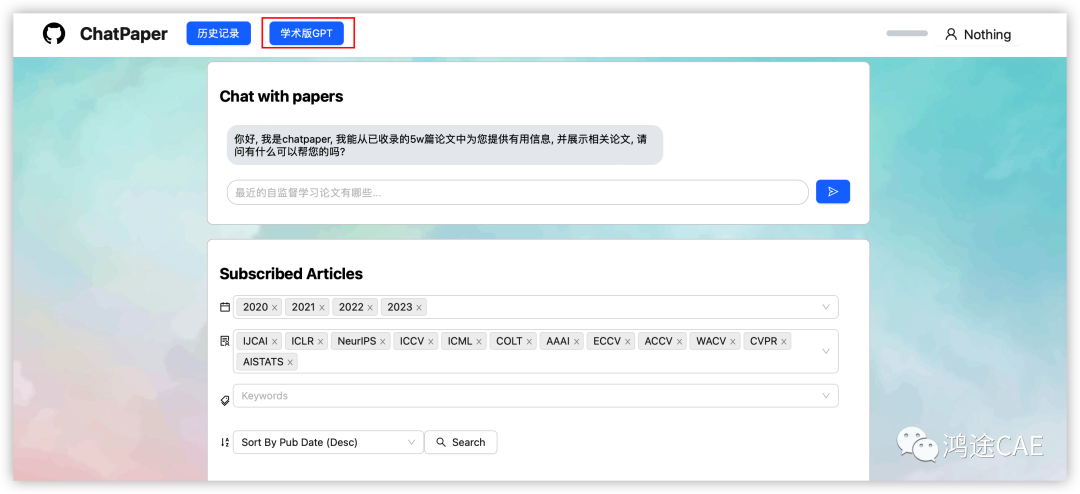Click the tag icon beside Keywords

coord(225,400)
